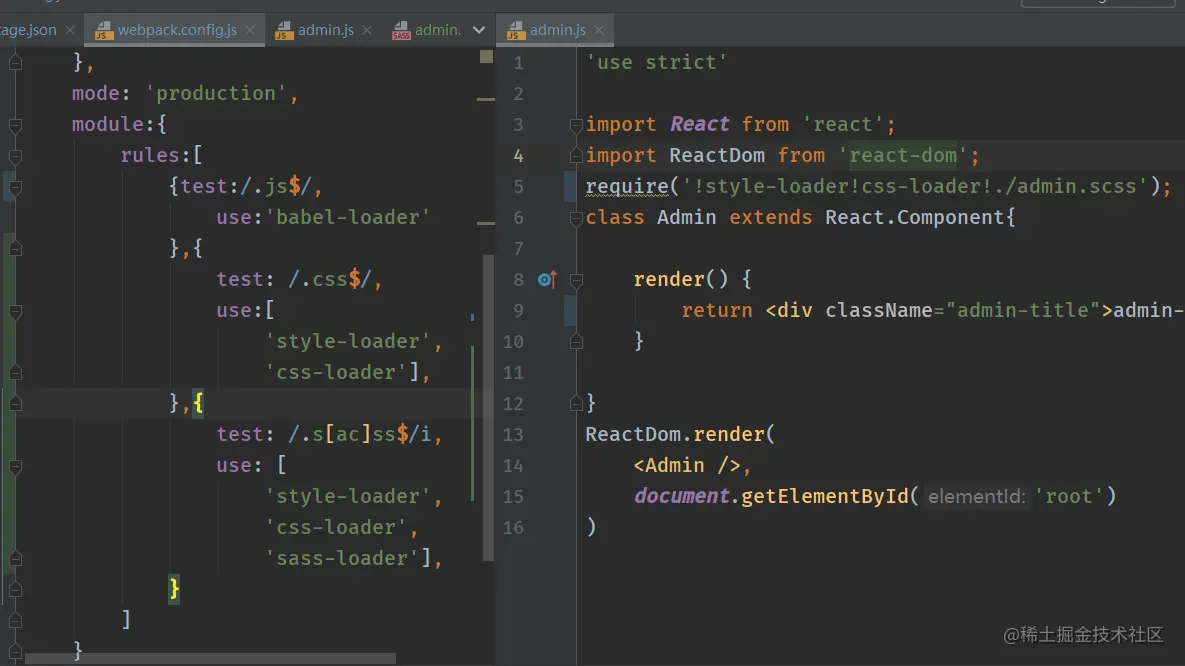Open the partially visible age.json tab

pyautogui.click(x=28, y=30)
